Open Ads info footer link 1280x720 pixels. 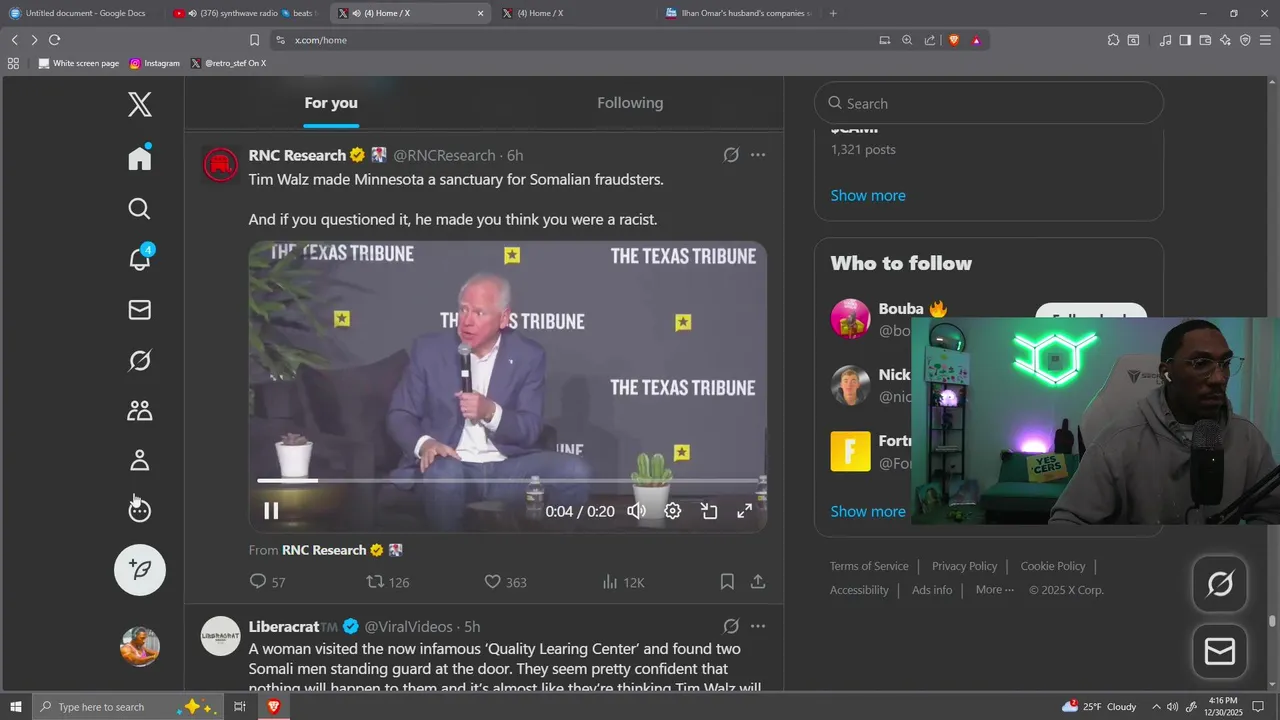932,590
